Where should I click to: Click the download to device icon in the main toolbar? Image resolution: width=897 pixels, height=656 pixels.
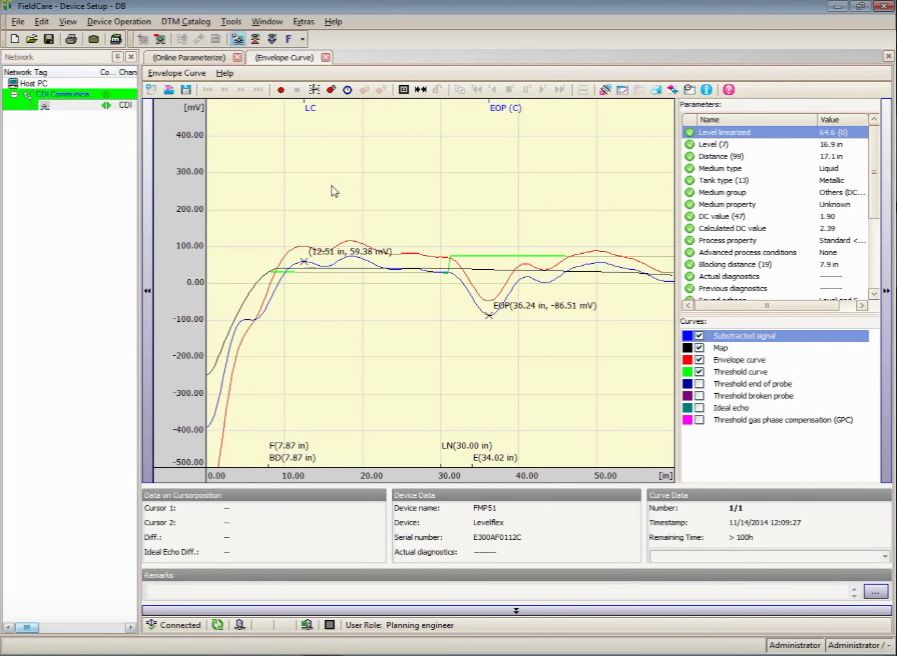pos(272,39)
